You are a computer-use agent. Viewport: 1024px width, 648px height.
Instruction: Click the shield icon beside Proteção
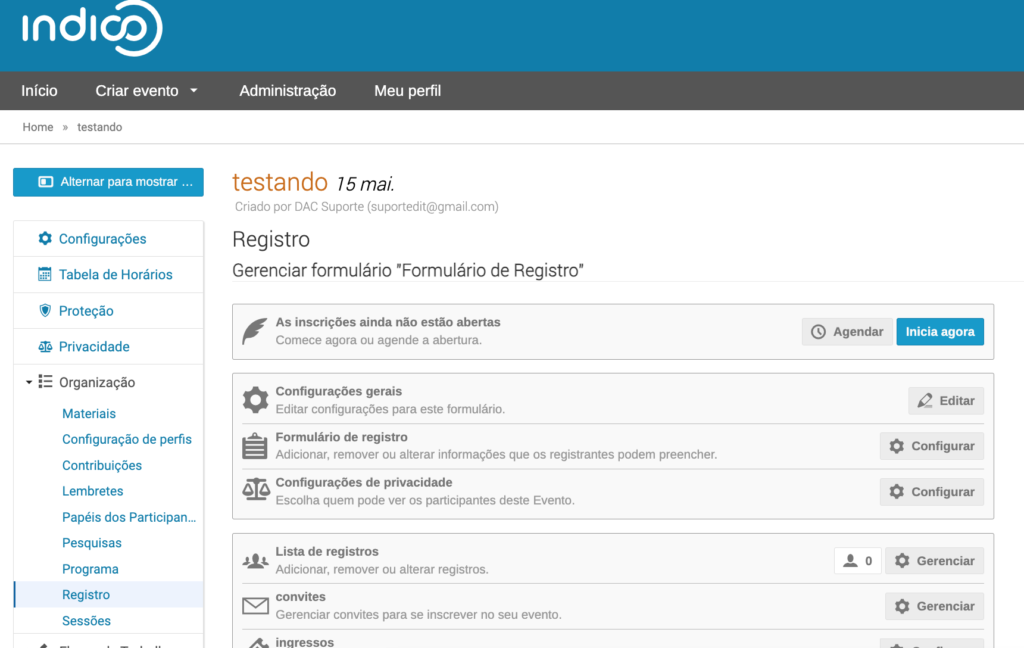(44, 310)
